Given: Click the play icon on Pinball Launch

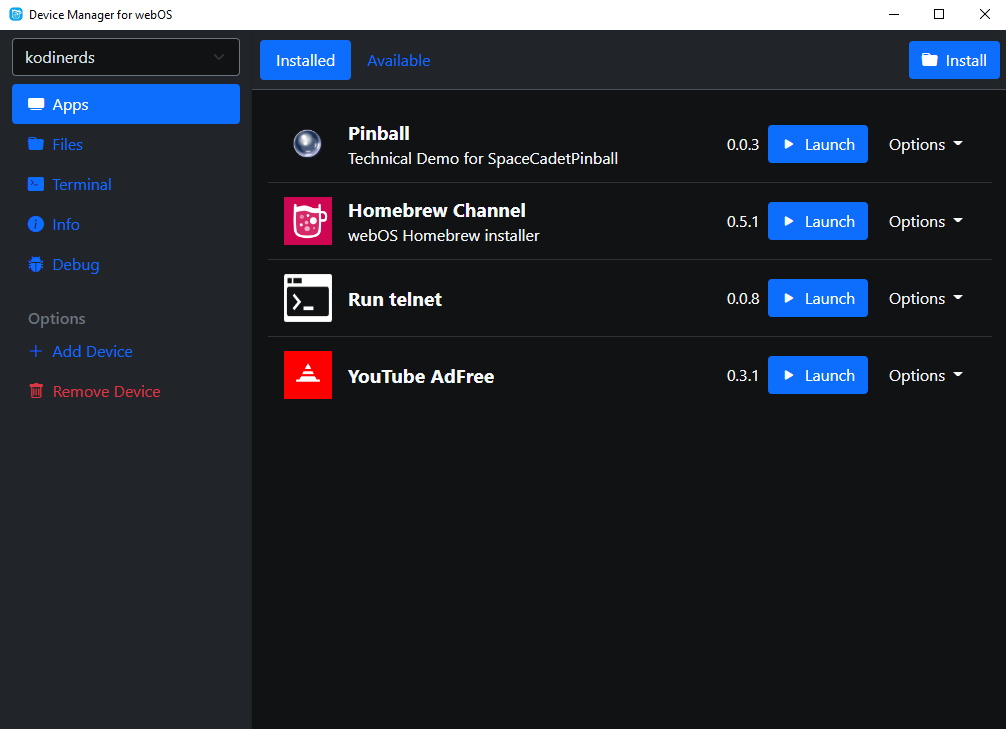Looking at the screenshot, I should pyautogui.click(x=789, y=144).
